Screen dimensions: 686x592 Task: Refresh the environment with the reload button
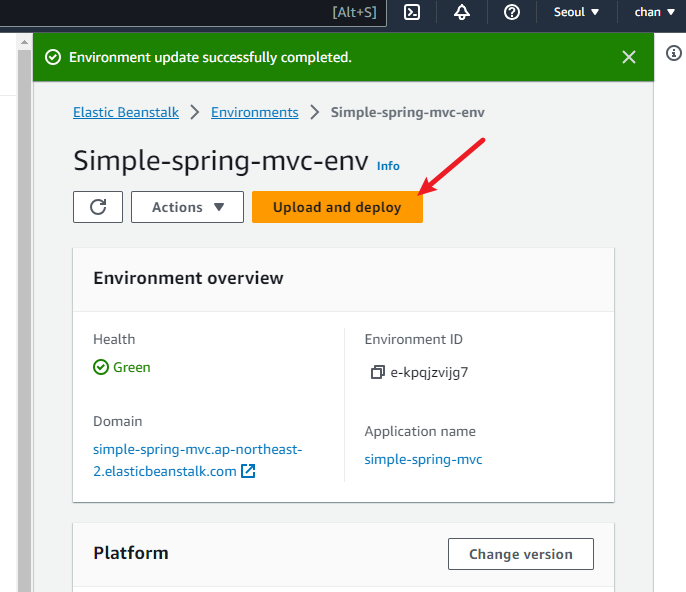tap(98, 207)
